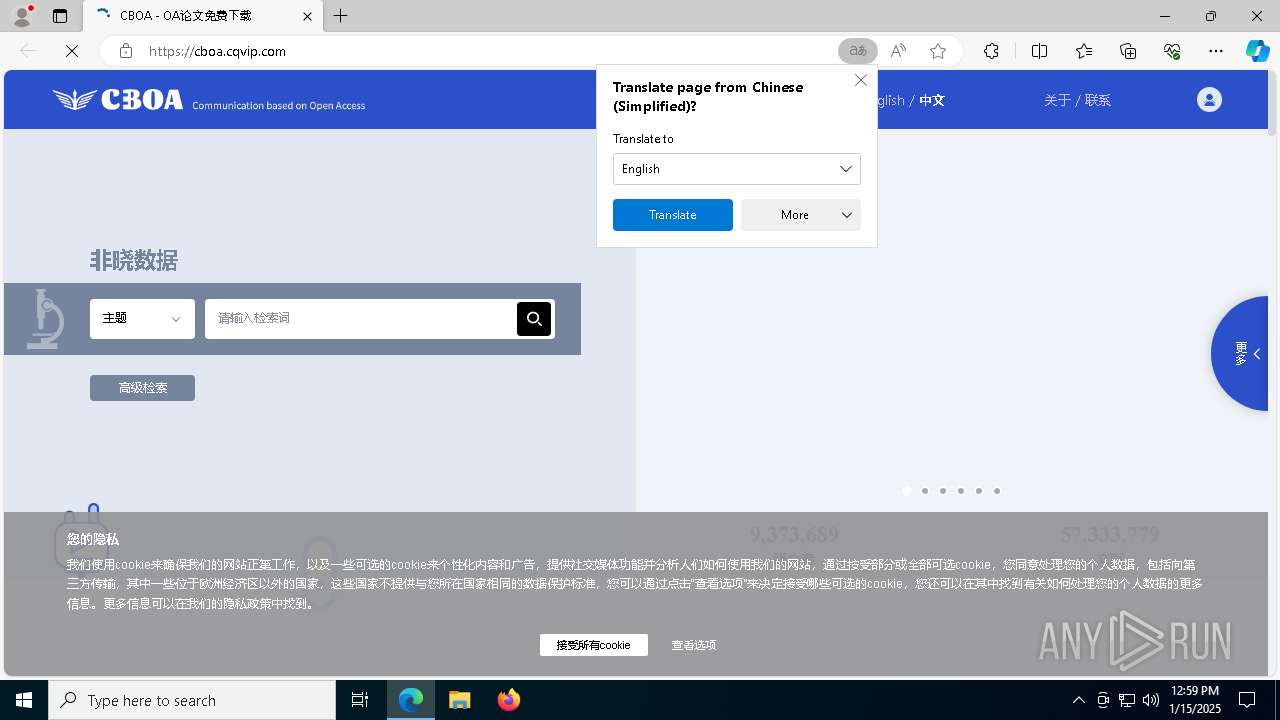Open the notification center icon
The image size is (1280, 720).
coord(1248,700)
